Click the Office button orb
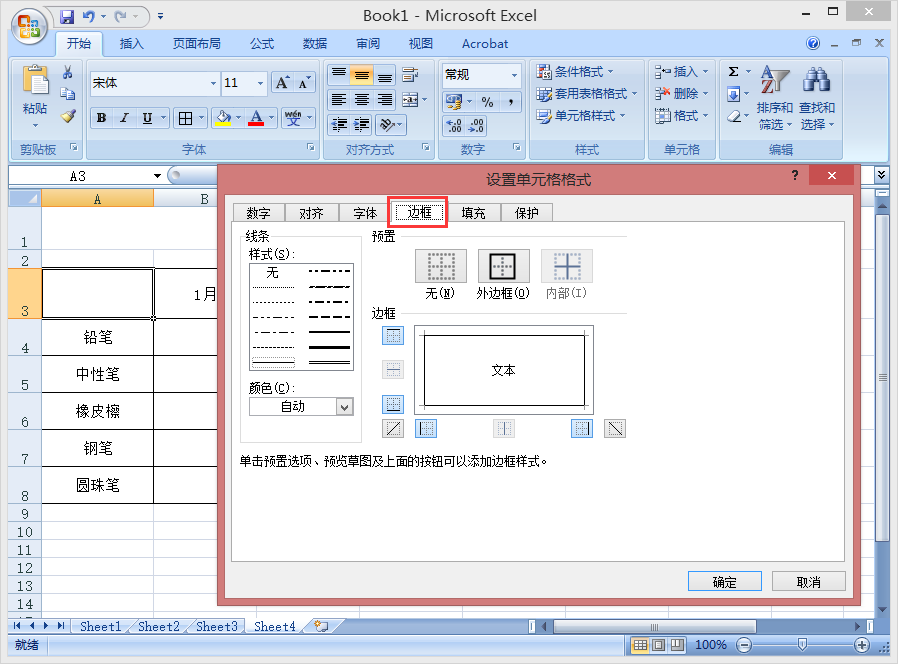The width and height of the screenshot is (898, 664). (29, 27)
